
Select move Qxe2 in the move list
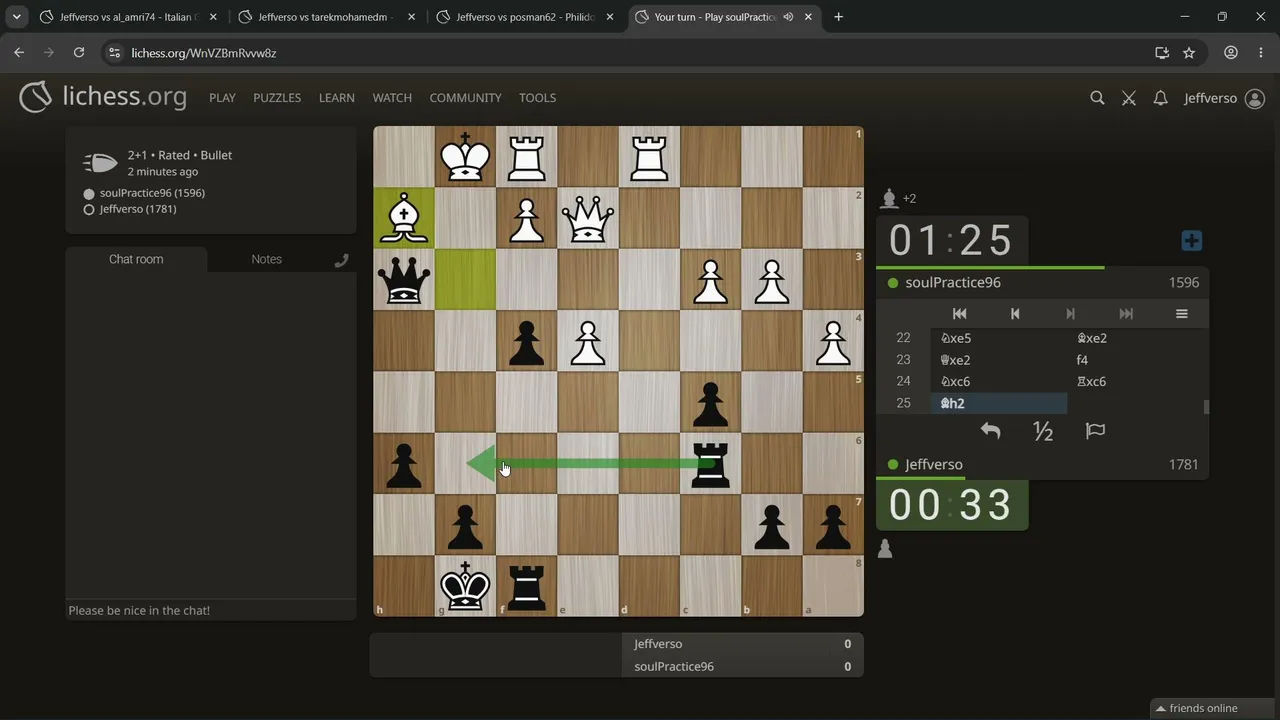(999, 360)
